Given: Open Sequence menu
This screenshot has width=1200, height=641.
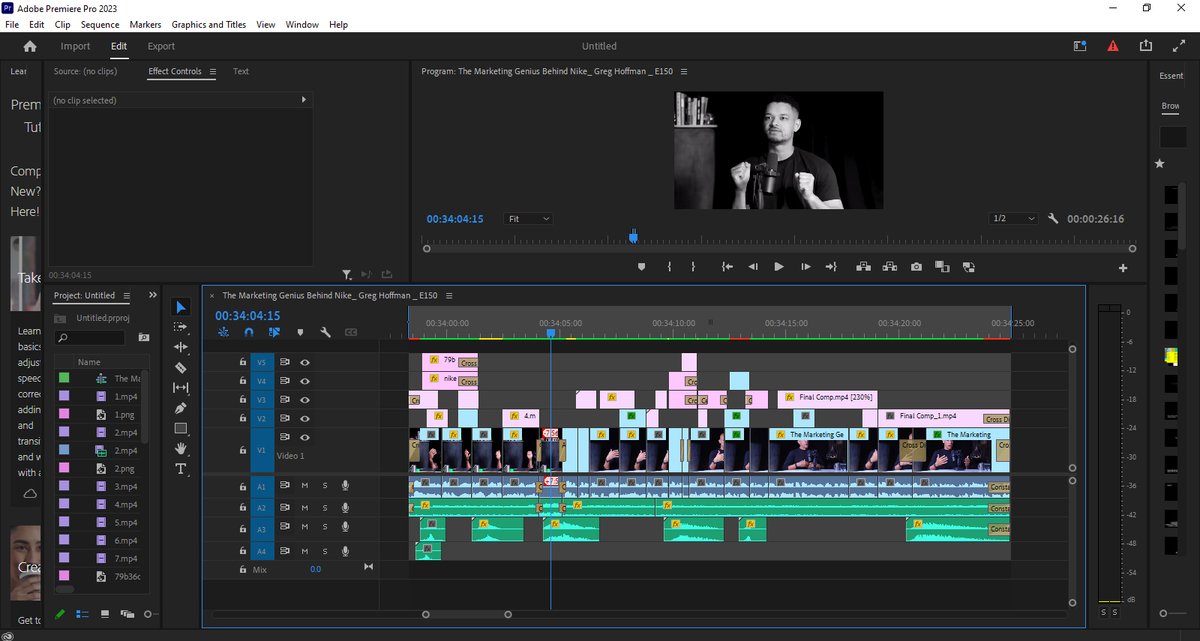Looking at the screenshot, I should click(x=100, y=24).
